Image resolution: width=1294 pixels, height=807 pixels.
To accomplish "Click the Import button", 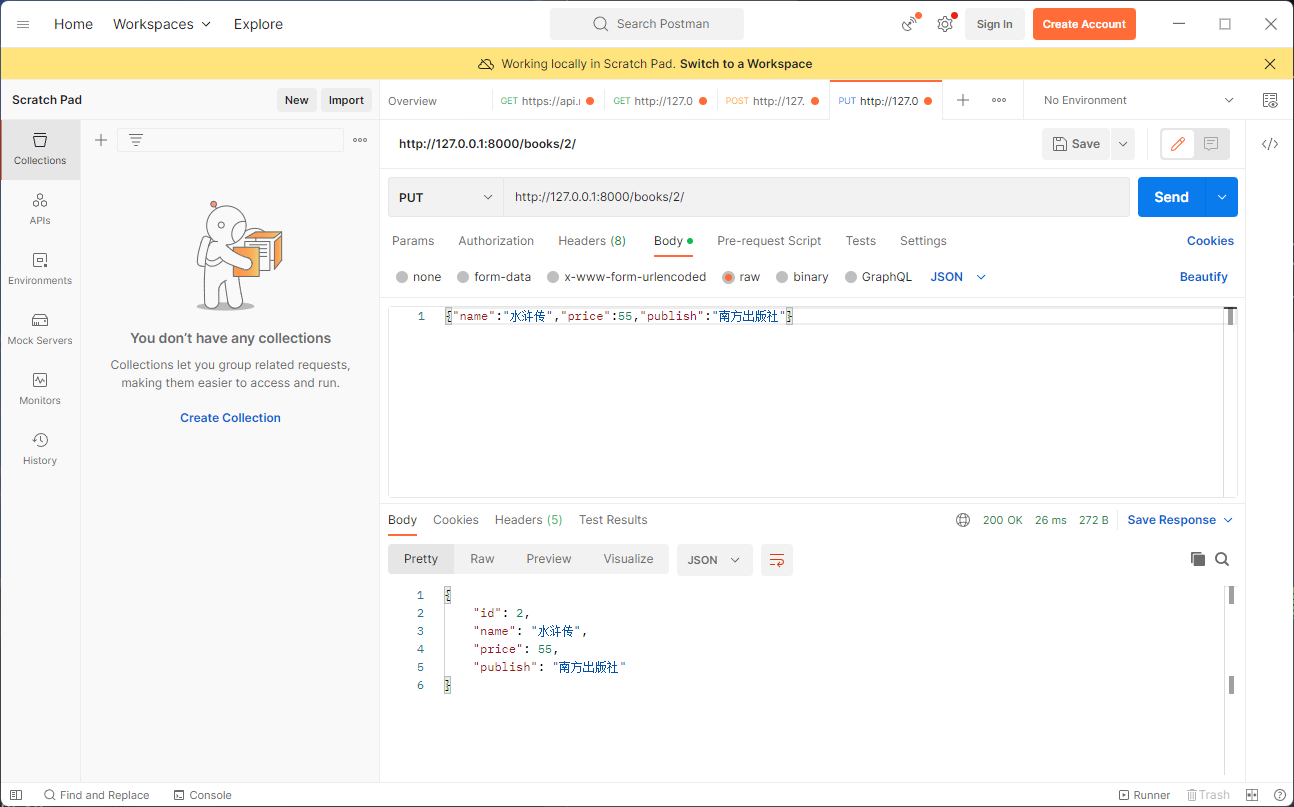I will point(346,100).
